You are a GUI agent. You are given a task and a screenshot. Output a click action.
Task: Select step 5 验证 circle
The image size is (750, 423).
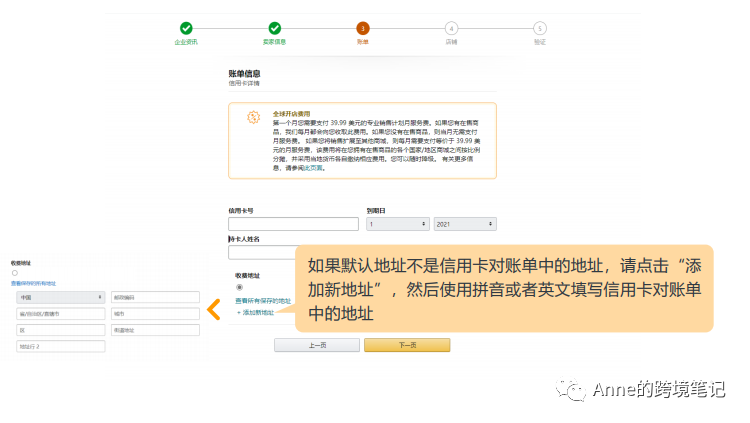pos(540,28)
